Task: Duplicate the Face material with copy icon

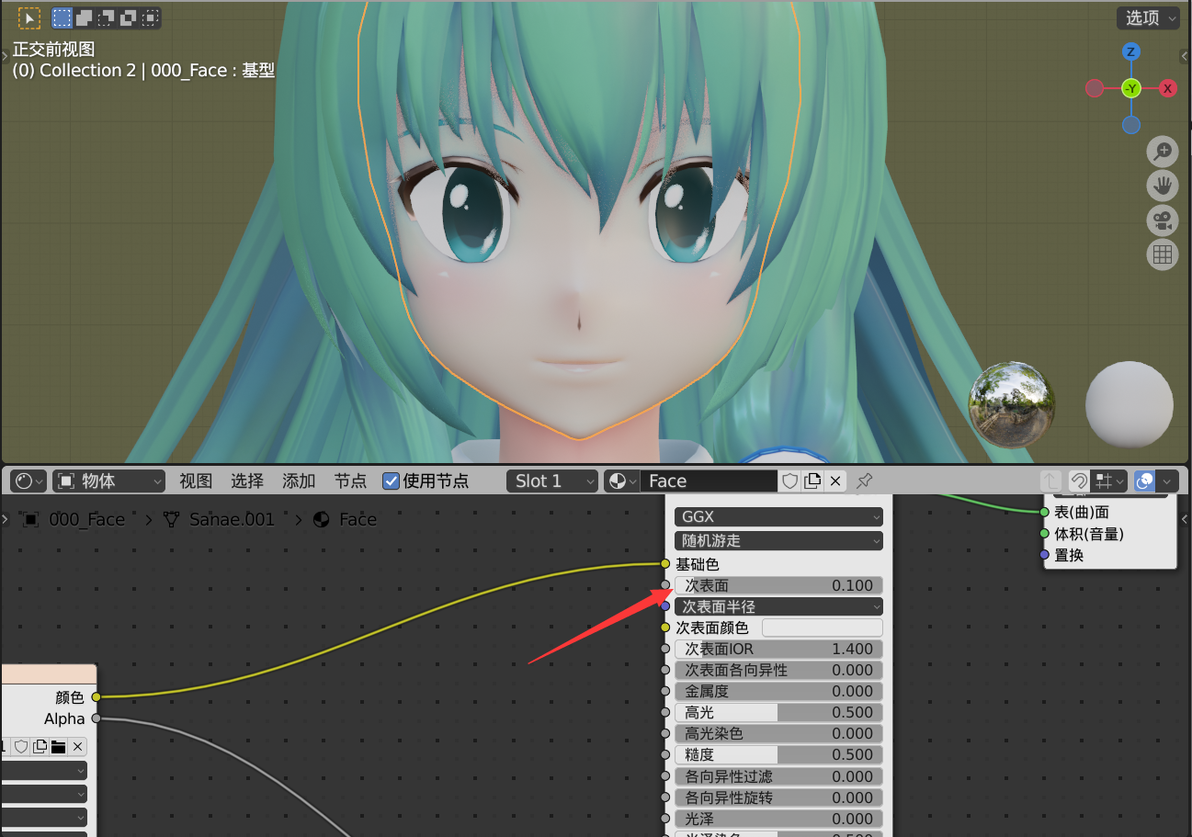Action: point(813,481)
